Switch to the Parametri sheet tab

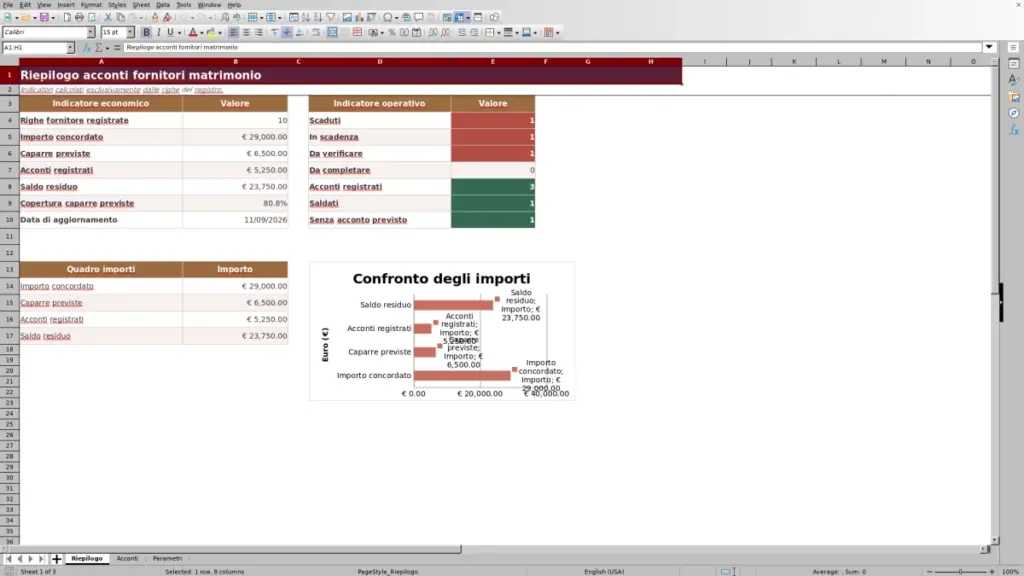(x=167, y=558)
